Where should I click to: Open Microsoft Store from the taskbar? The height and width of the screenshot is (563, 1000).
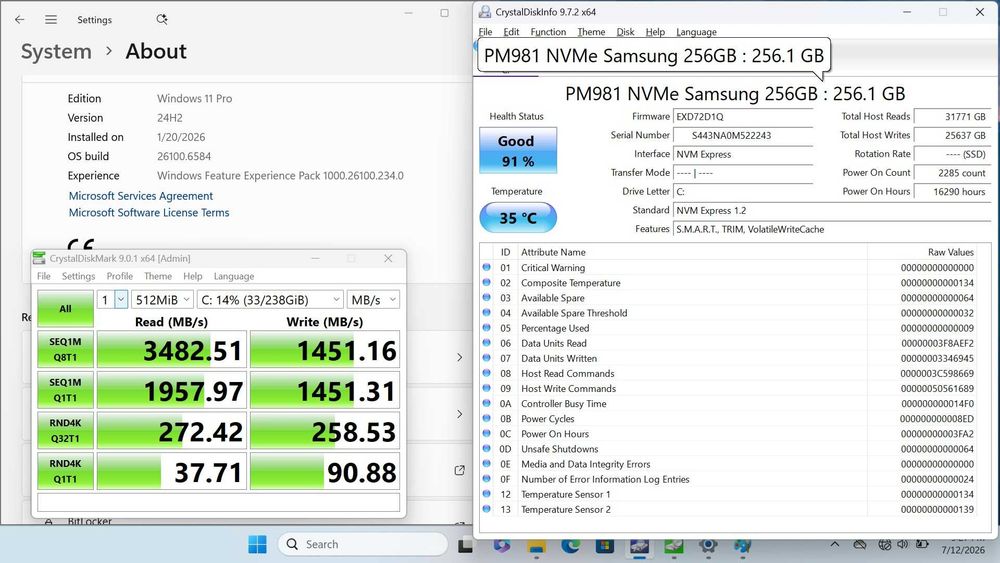click(x=605, y=545)
